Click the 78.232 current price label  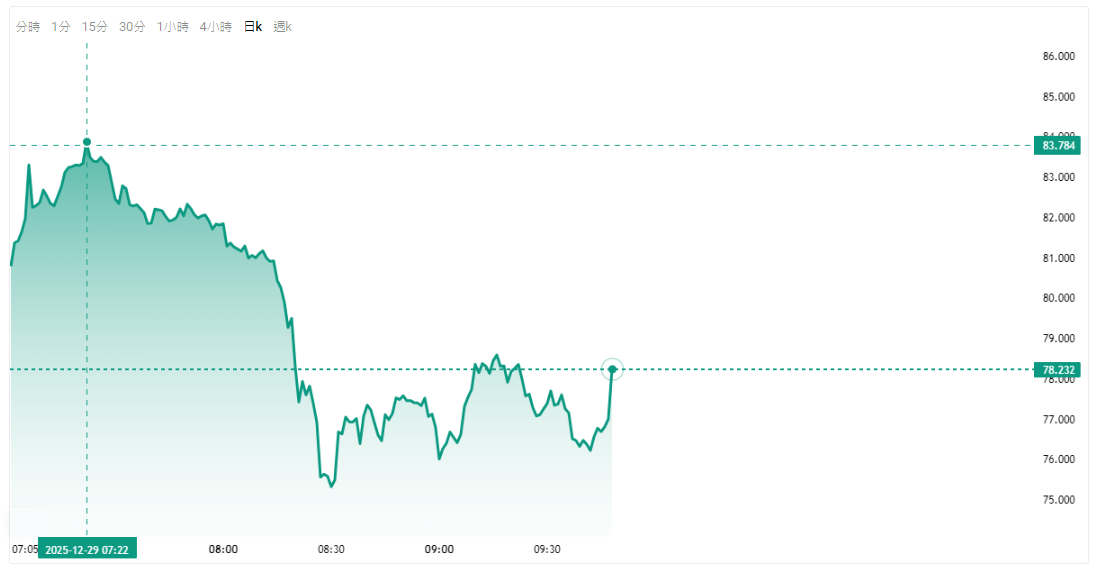(x=1059, y=370)
